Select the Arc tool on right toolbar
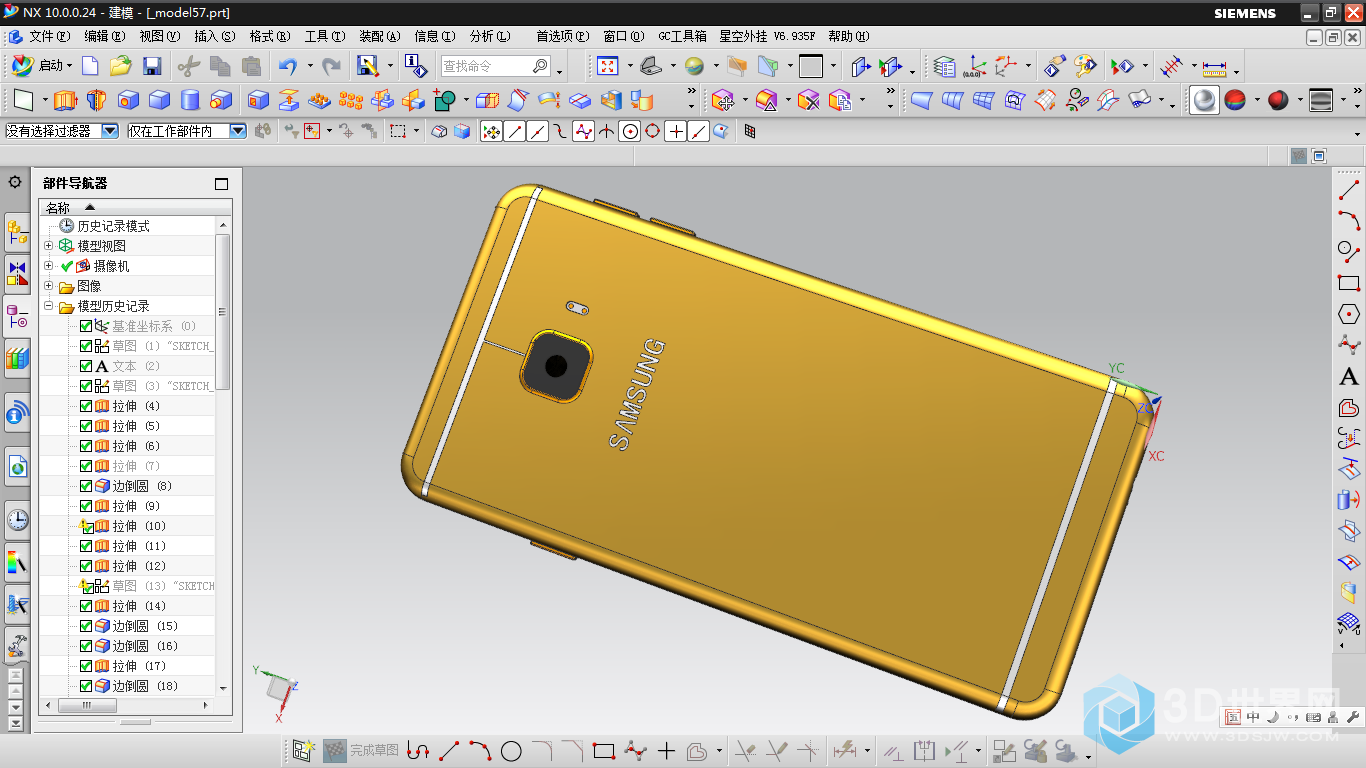 1349,220
